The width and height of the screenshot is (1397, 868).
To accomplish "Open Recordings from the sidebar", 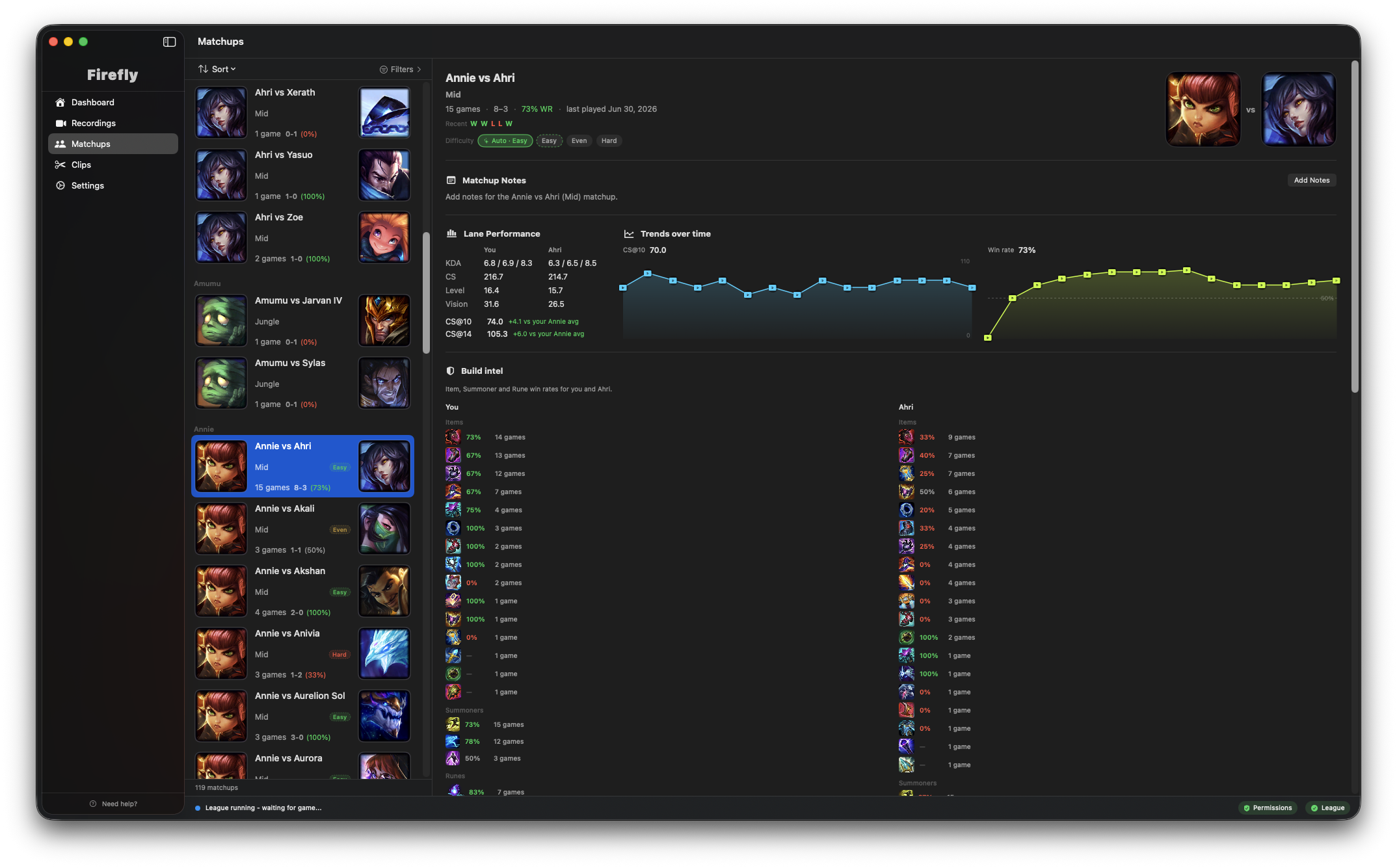I will 113,123.
